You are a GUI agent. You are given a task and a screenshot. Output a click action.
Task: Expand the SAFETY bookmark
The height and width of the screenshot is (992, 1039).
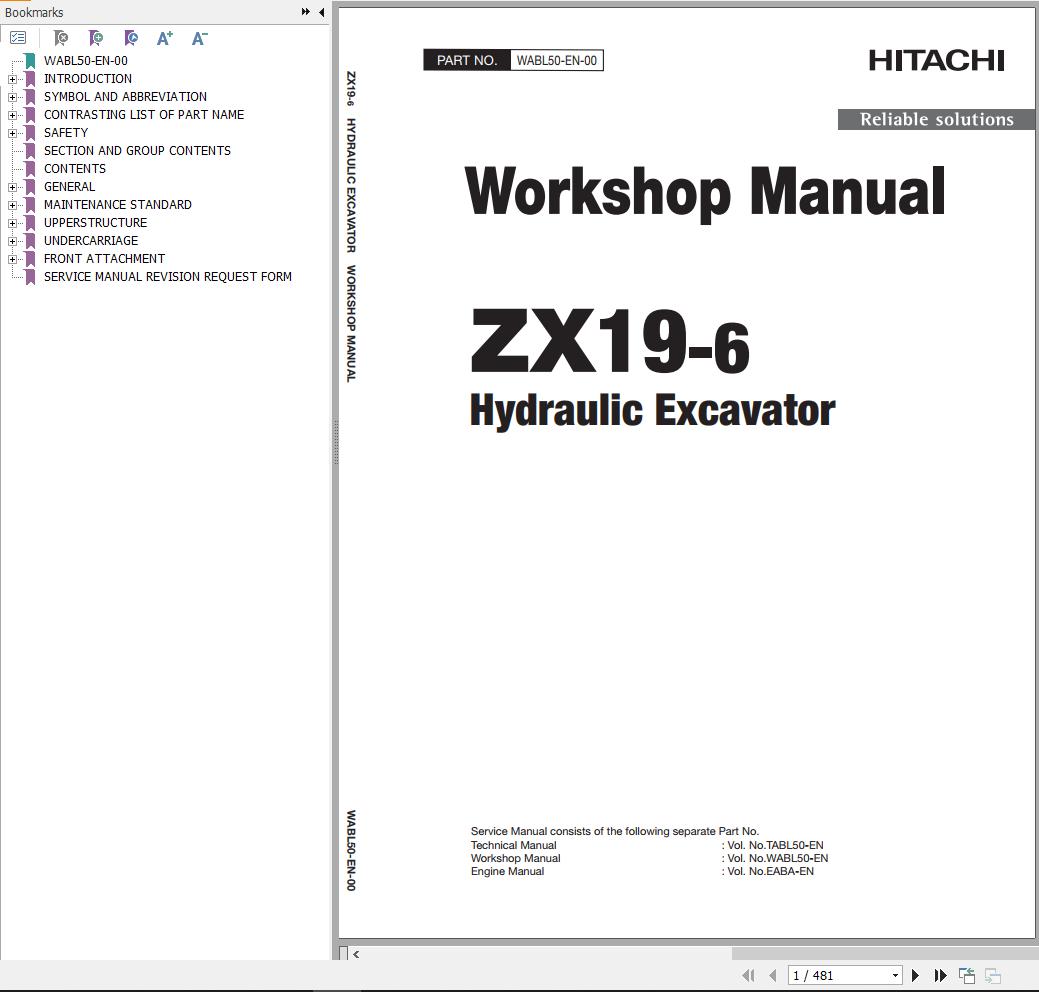click(x=12, y=133)
